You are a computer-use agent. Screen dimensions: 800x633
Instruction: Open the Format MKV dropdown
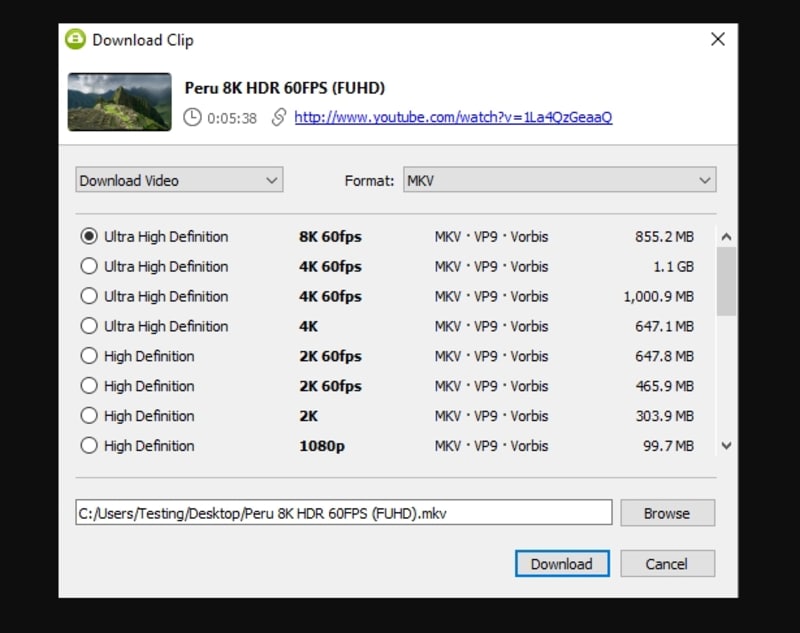click(x=560, y=180)
